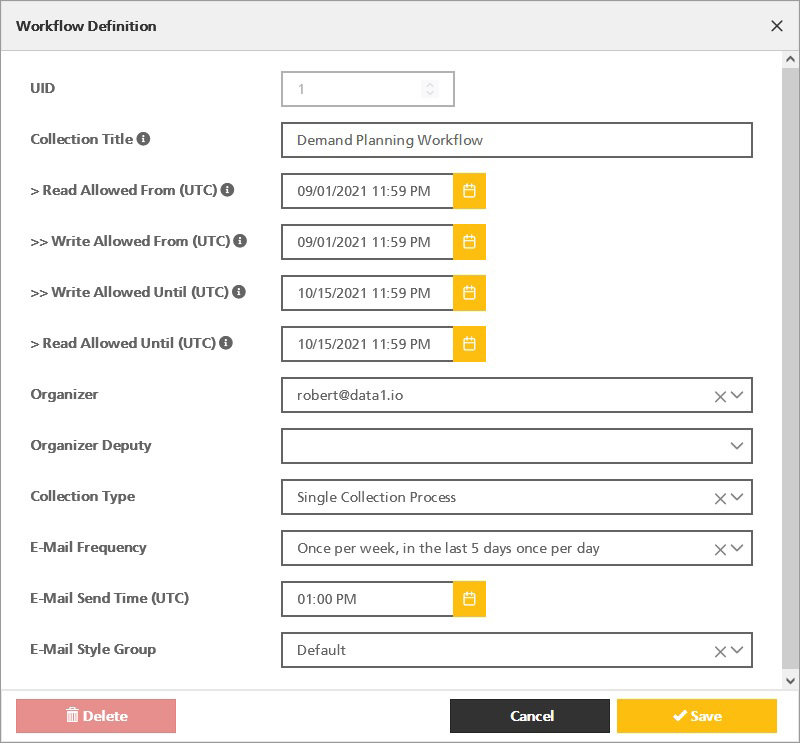Click the Write Allowed Until date field
800x743 pixels.
tap(367, 293)
